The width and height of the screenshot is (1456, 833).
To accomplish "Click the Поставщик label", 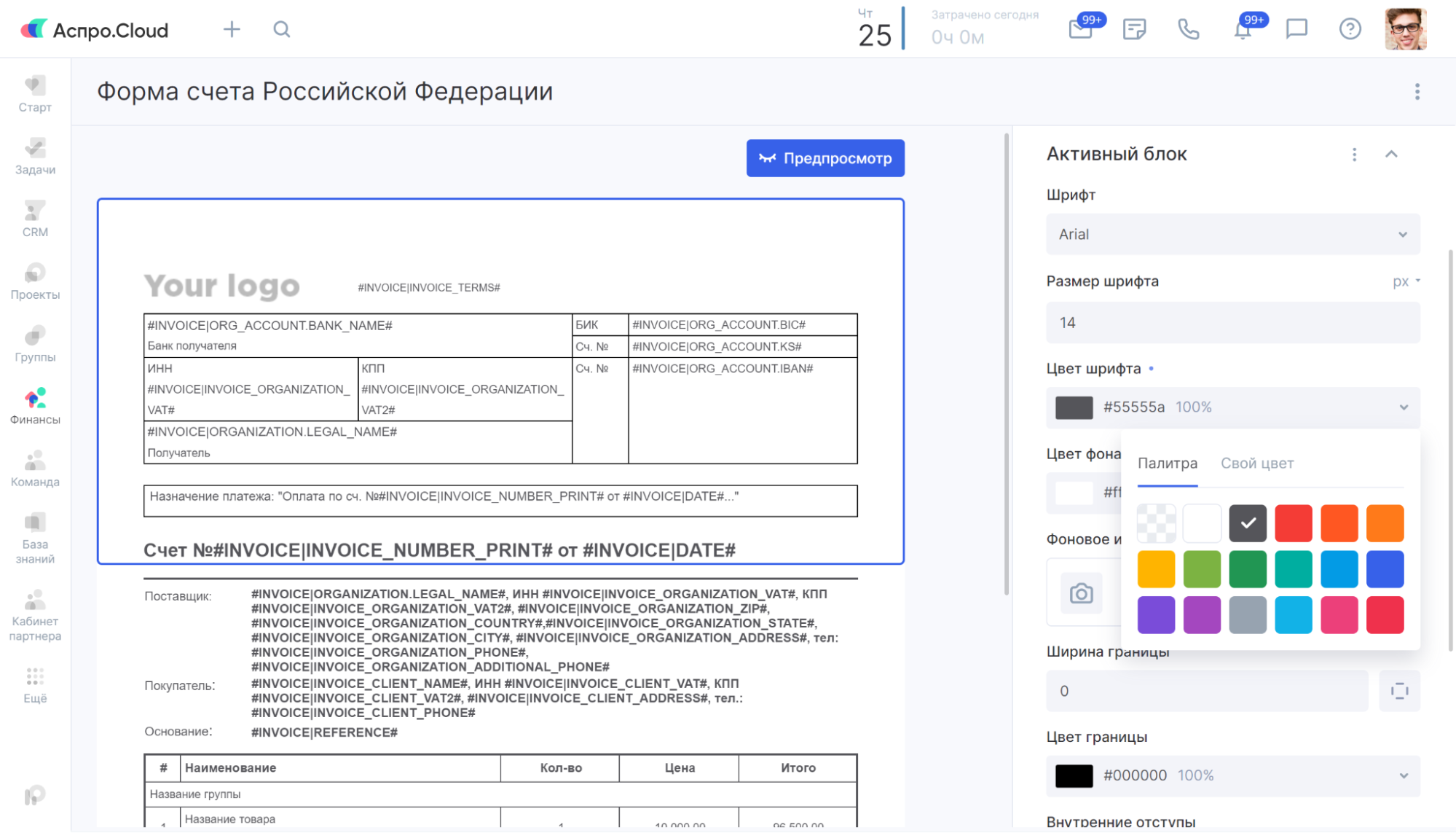I will 178,596.
